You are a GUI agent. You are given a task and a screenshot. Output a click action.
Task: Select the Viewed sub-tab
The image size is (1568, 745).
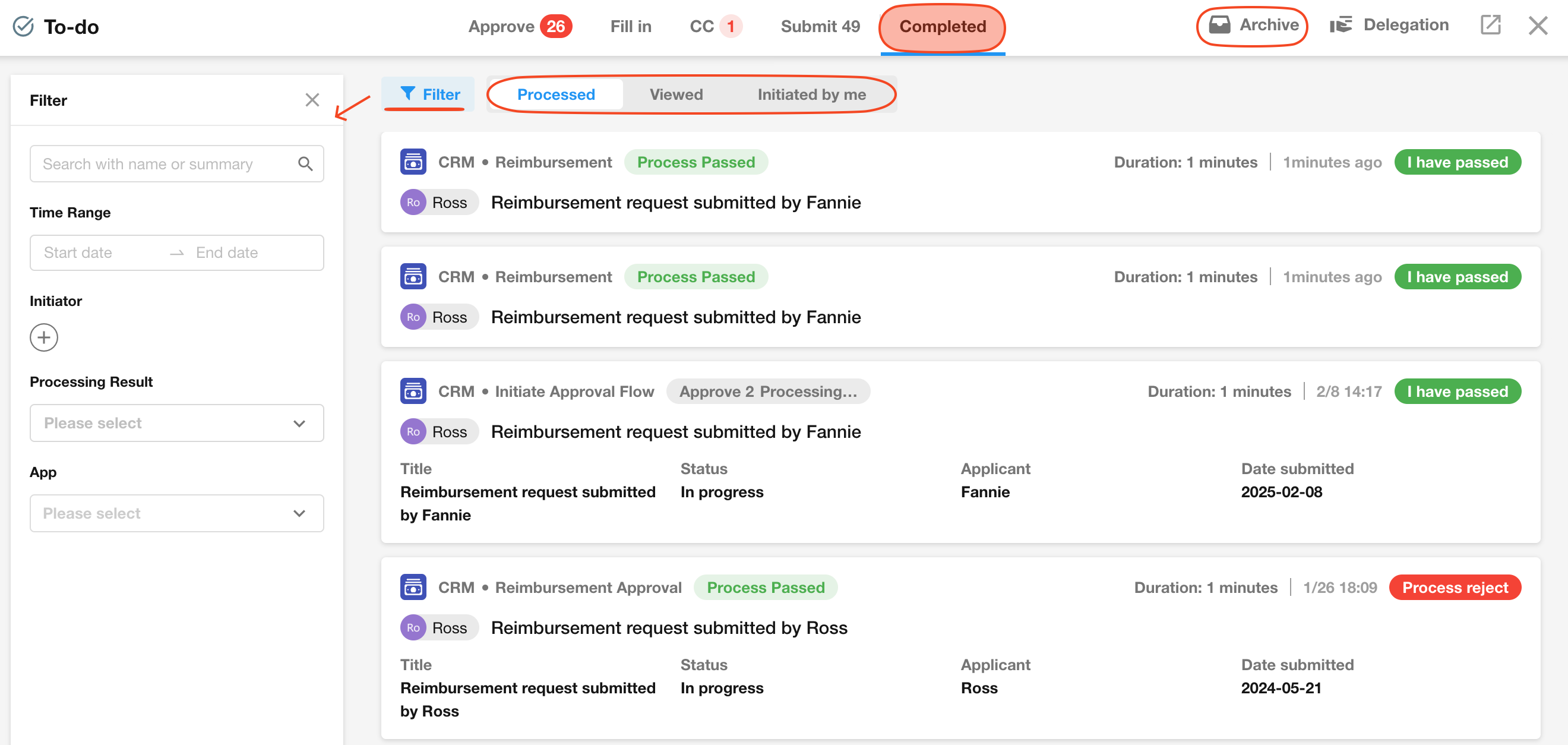pos(676,94)
